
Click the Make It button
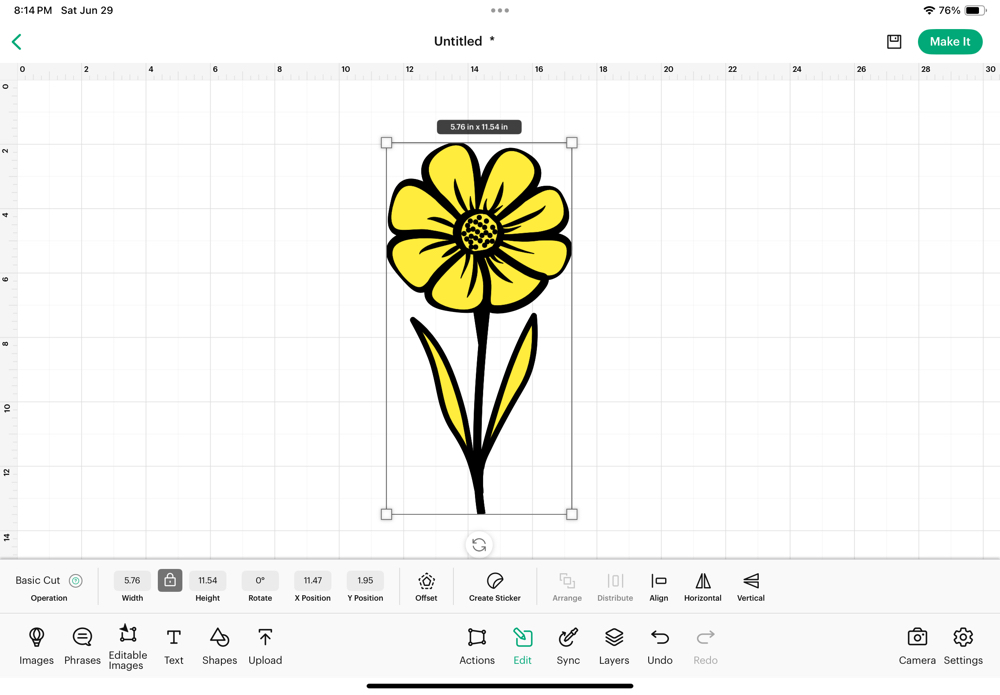click(950, 41)
